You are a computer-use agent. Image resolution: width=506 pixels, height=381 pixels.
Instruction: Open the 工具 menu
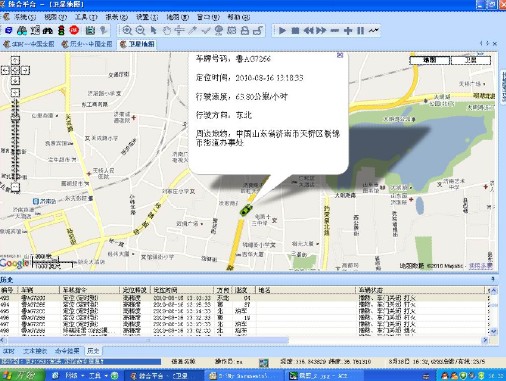[x=86, y=17]
